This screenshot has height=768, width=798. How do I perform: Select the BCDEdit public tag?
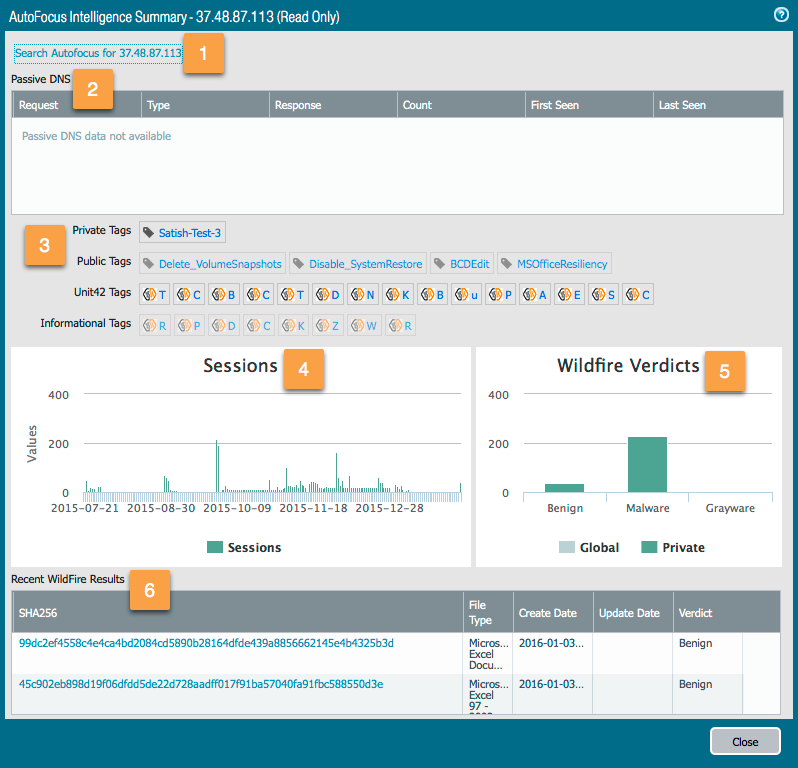pos(461,264)
